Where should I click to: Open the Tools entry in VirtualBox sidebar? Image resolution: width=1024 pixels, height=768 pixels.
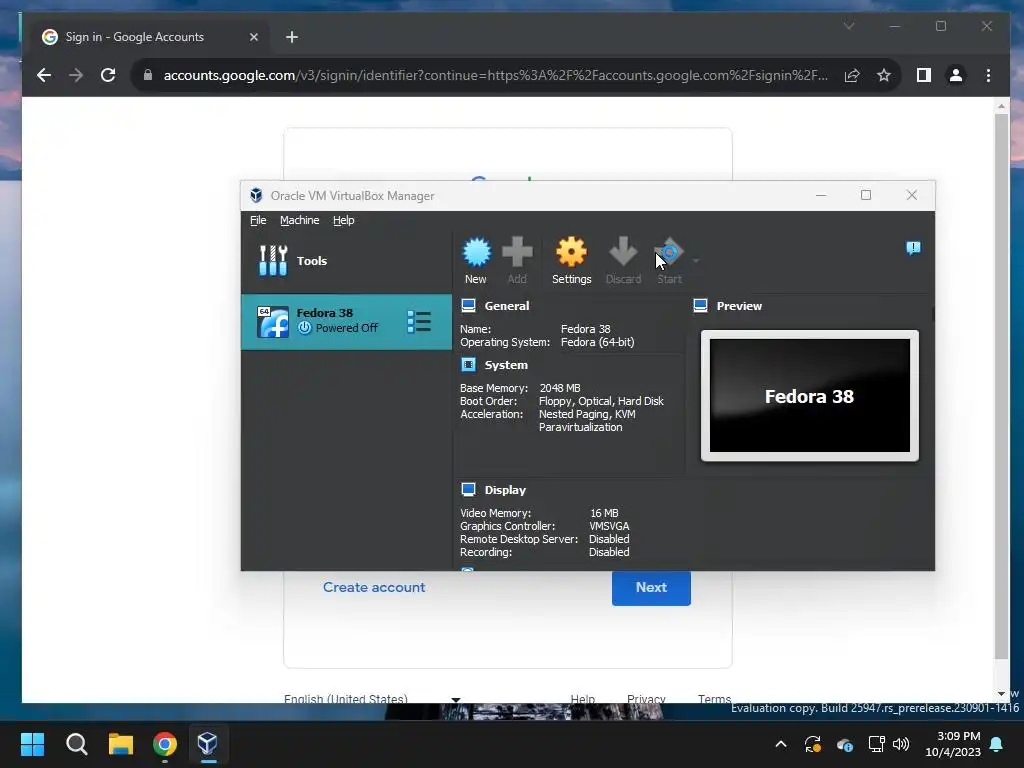coord(346,261)
